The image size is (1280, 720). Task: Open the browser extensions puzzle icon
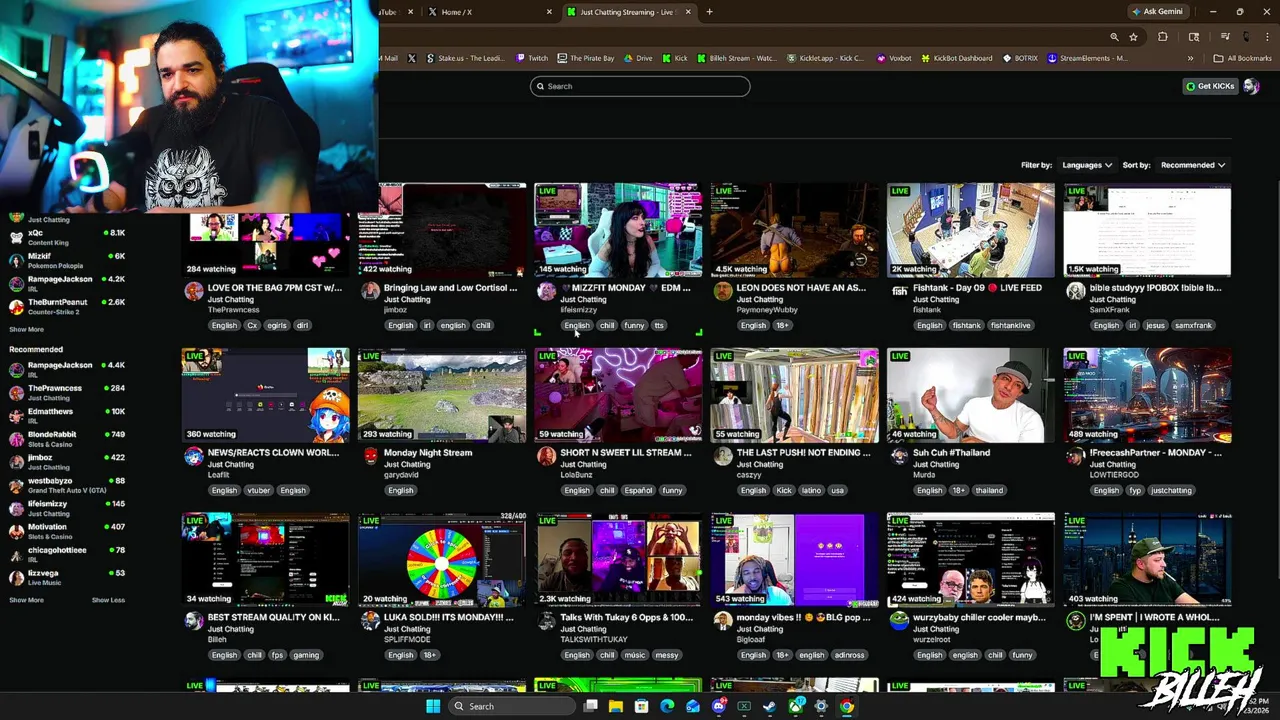[1163, 37]
